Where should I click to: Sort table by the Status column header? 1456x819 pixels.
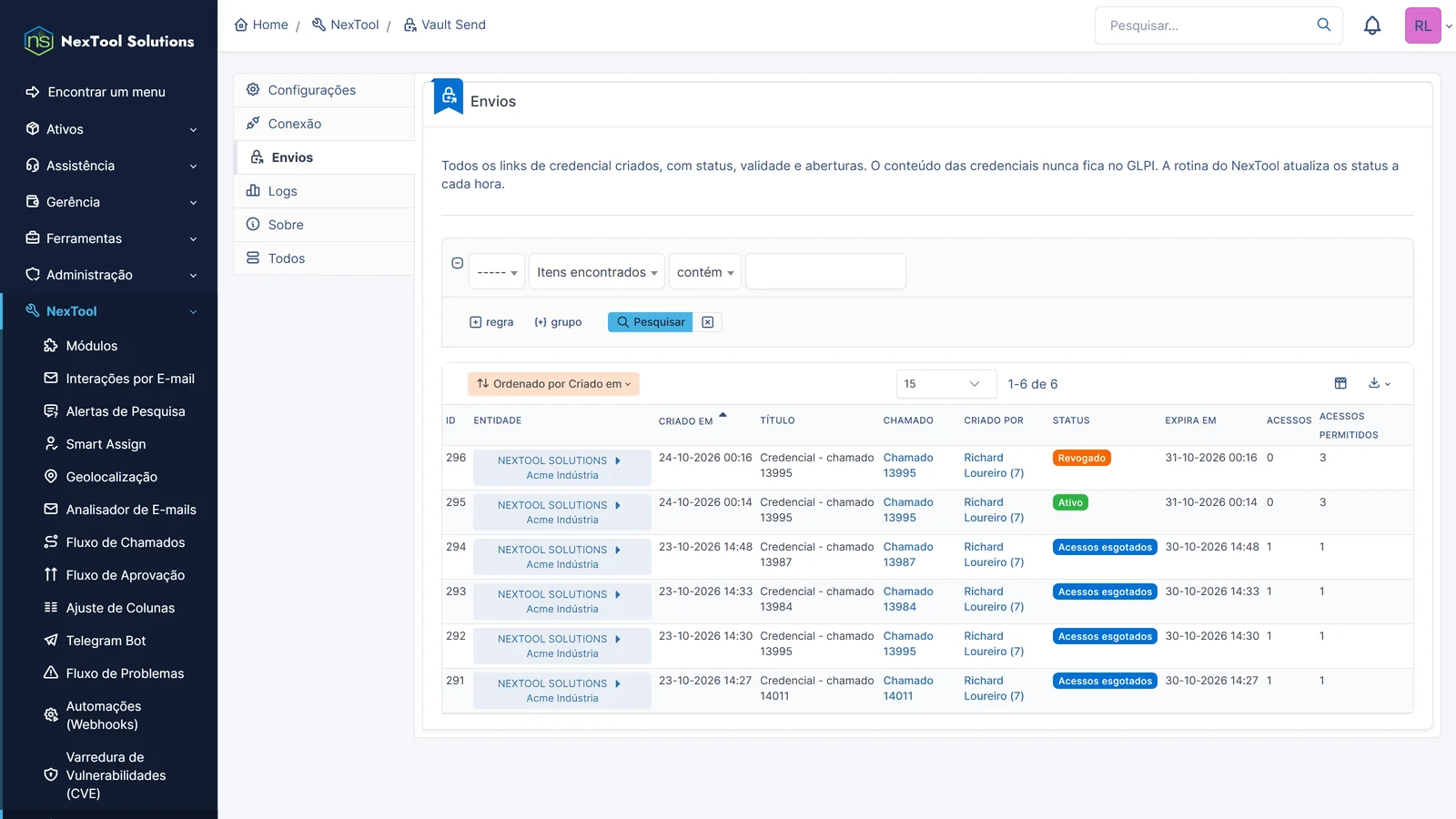pos(1071,420)
